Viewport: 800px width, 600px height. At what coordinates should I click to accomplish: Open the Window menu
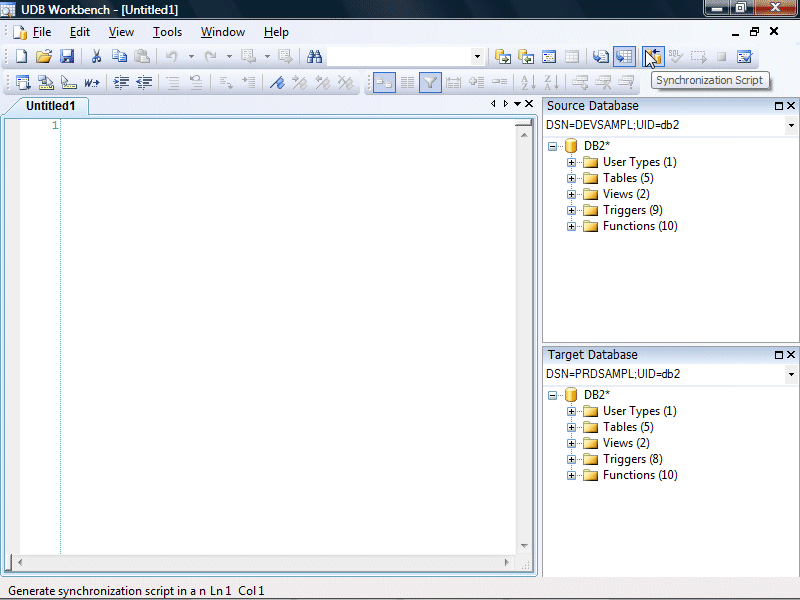click(222, 32)
